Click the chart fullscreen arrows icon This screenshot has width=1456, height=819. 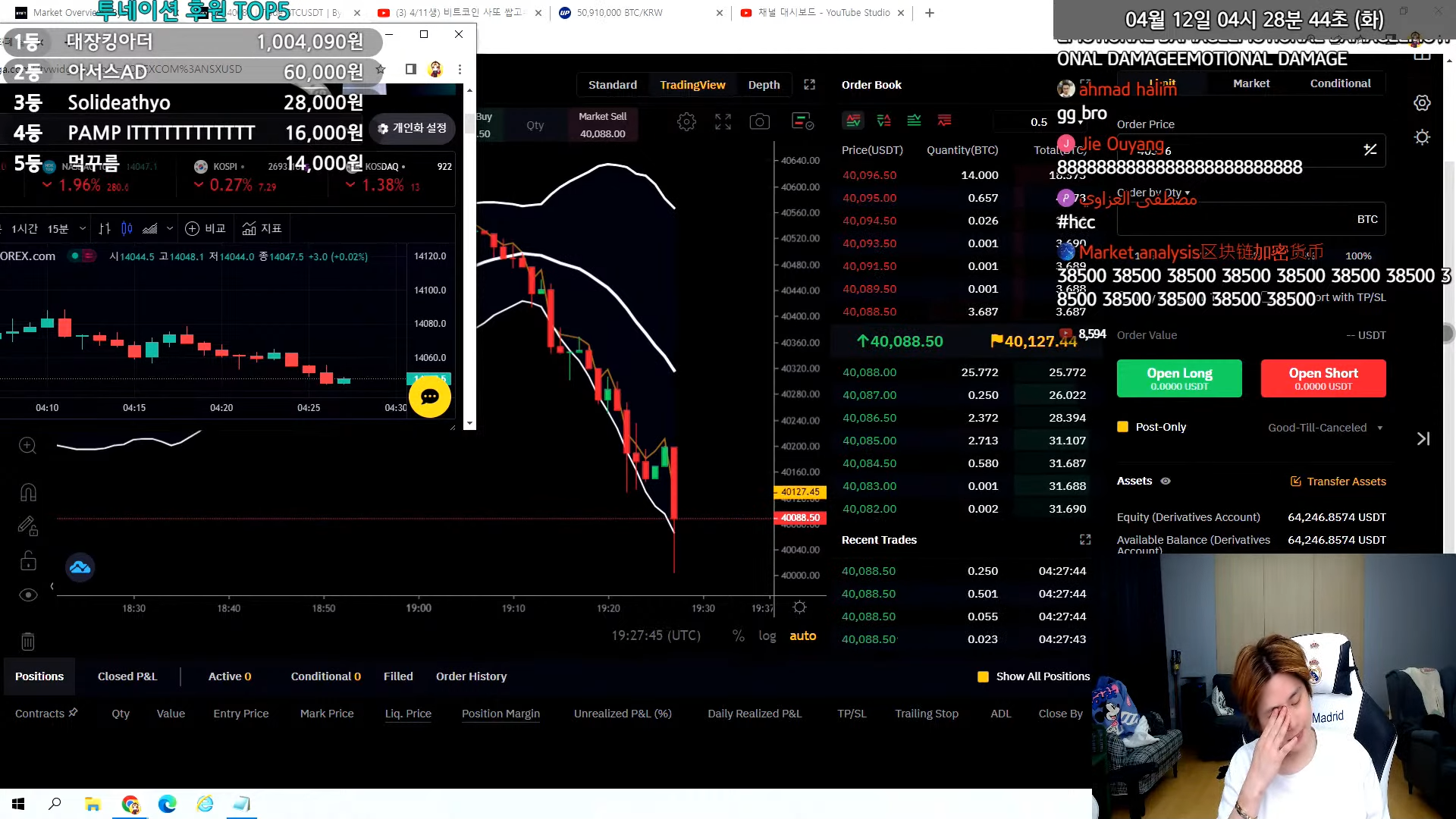point(723,121)
